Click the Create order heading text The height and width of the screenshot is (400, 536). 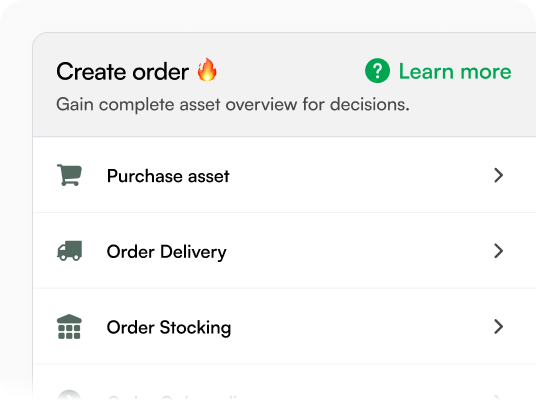click(x=122, y=72)
